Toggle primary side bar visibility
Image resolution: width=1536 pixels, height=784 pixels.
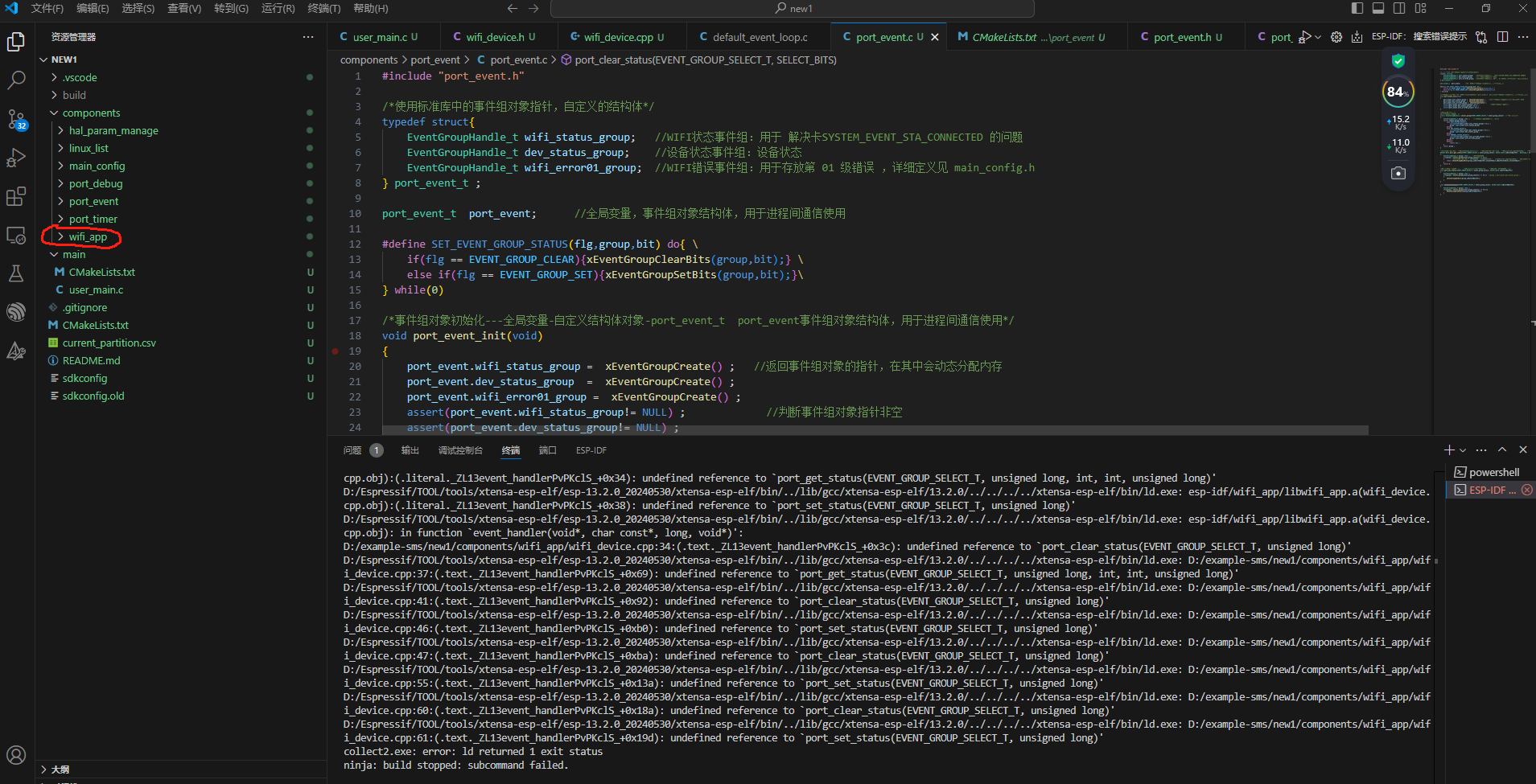pos(1357,8)
